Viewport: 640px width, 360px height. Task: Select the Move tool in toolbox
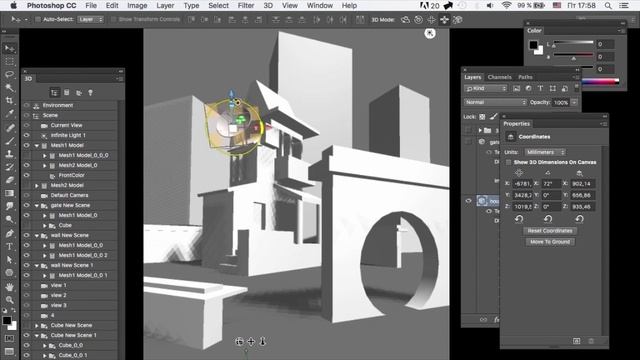[x=9, y=49]
